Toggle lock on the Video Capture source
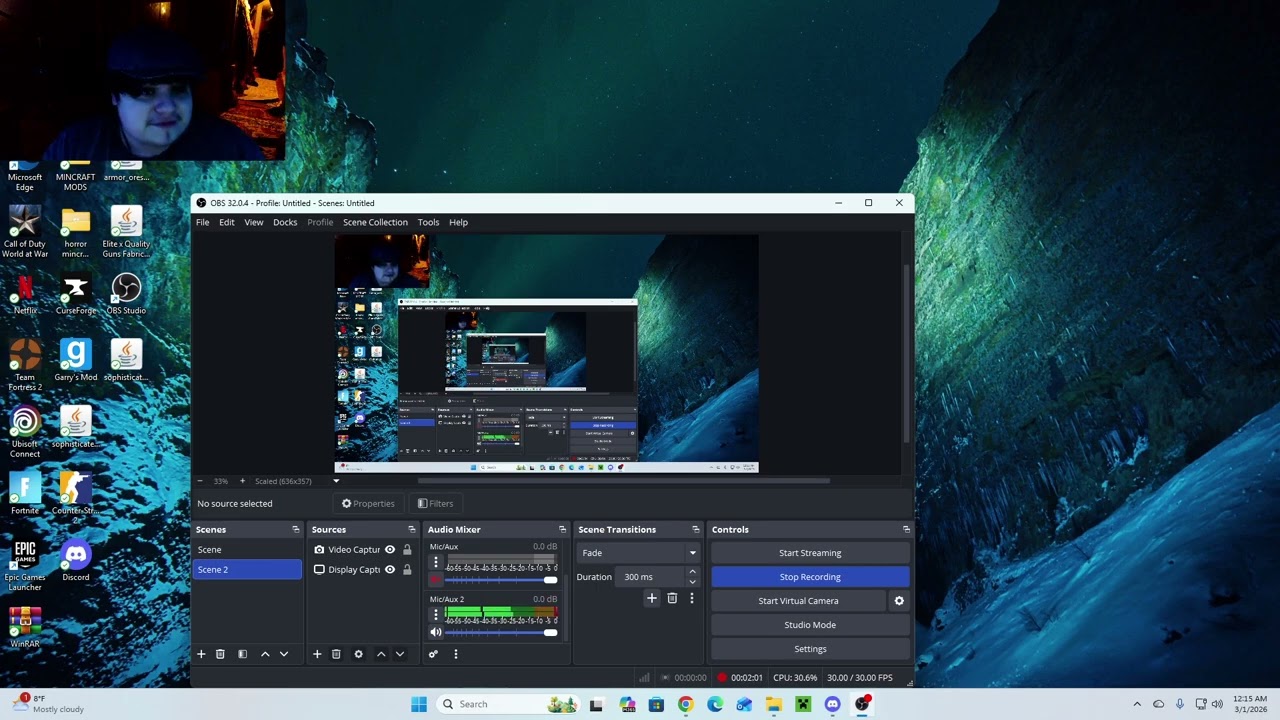The height and width of the screenshot is (720, 1280). click(407, 550)
